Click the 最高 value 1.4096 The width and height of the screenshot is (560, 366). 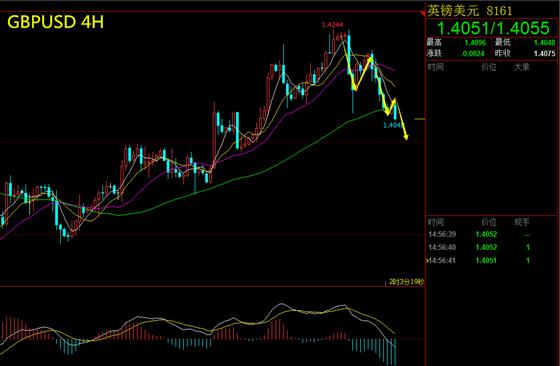[x=475, y=42]
